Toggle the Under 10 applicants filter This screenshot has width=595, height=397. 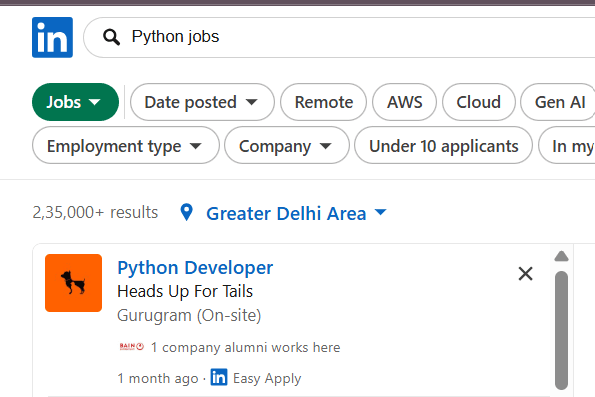click(443, 146)
